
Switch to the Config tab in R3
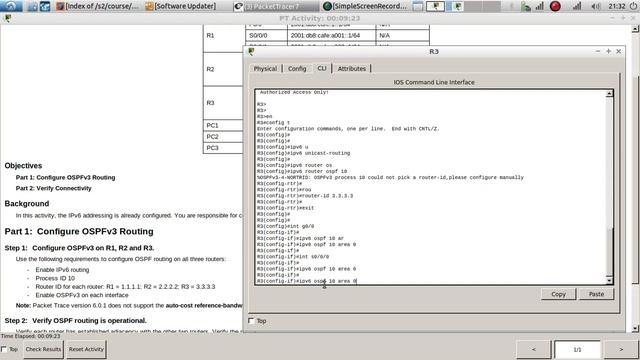point(297,69)
